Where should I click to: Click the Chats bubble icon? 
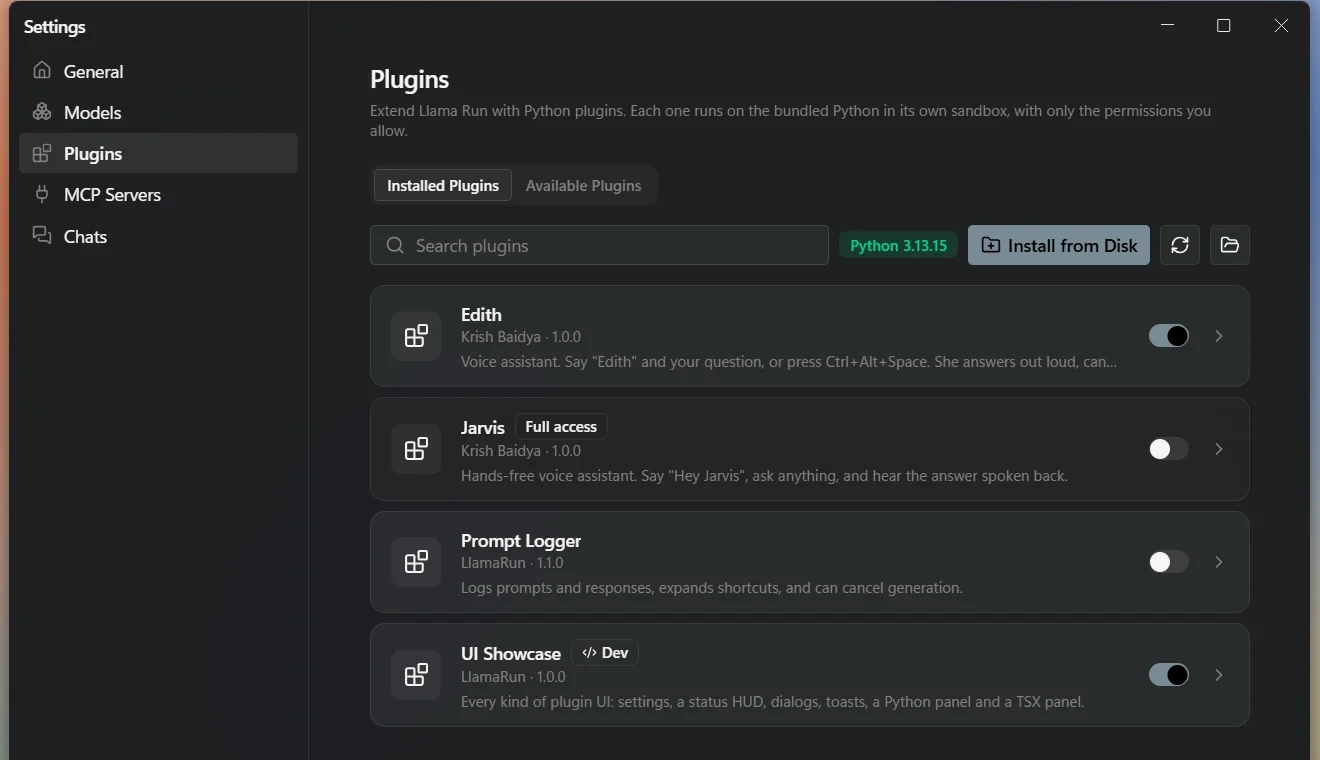[42, 236]
